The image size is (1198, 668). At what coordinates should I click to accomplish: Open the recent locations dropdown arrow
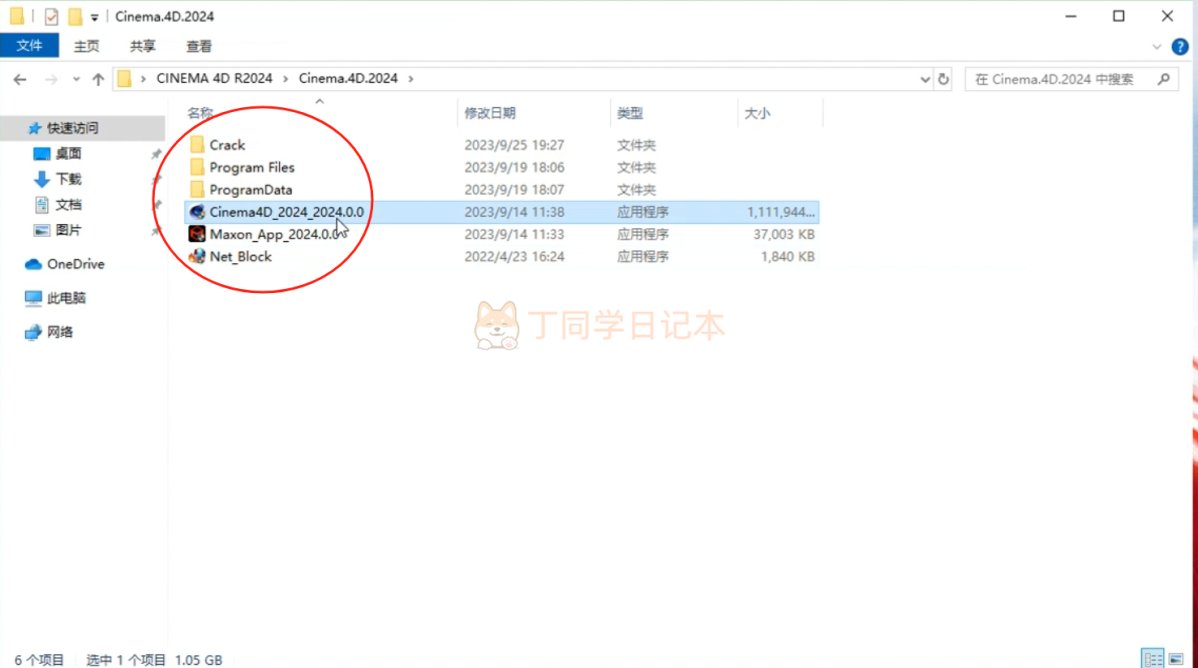point(76,79)
